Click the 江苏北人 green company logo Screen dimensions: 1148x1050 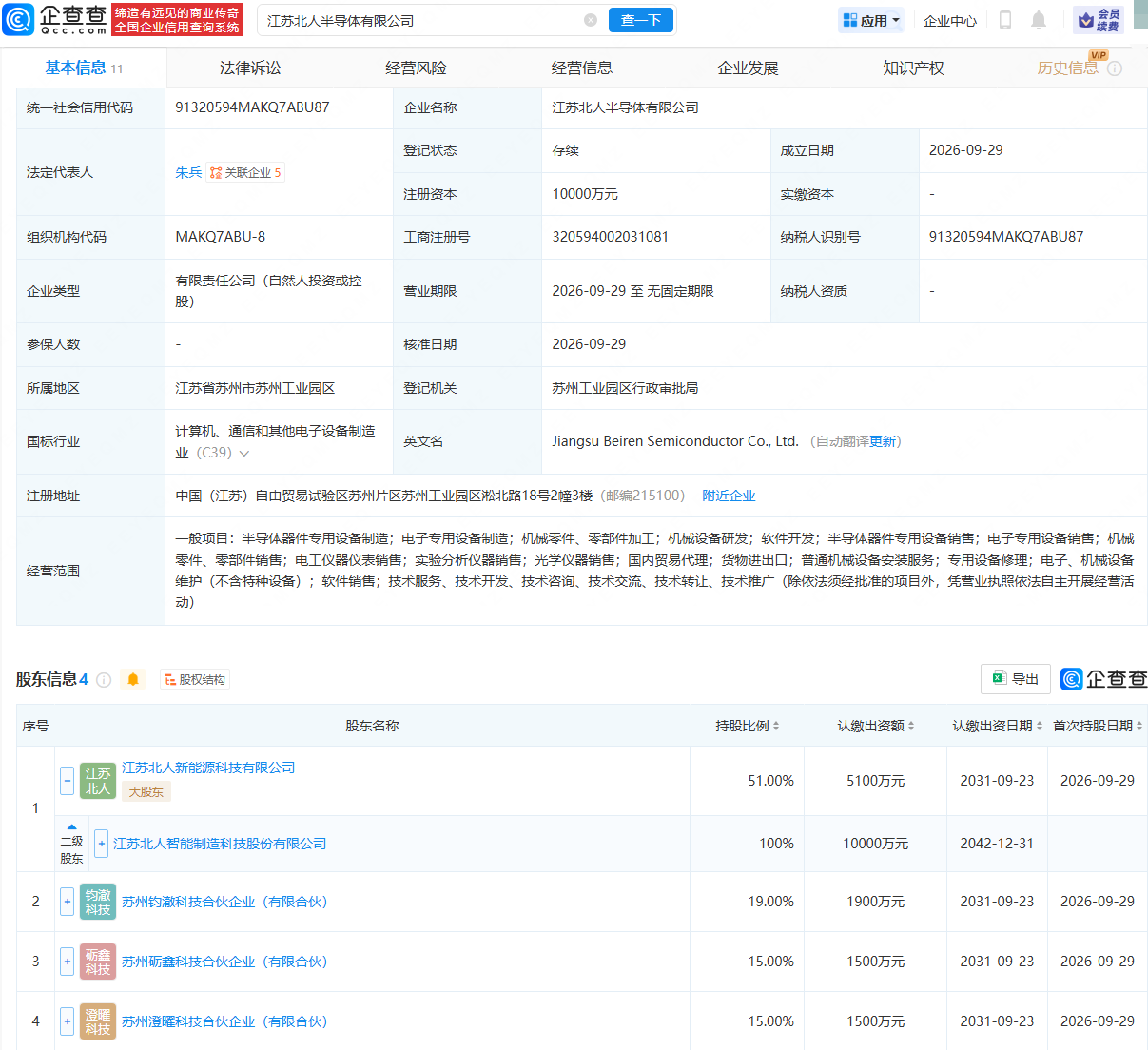tap(98, 781)
